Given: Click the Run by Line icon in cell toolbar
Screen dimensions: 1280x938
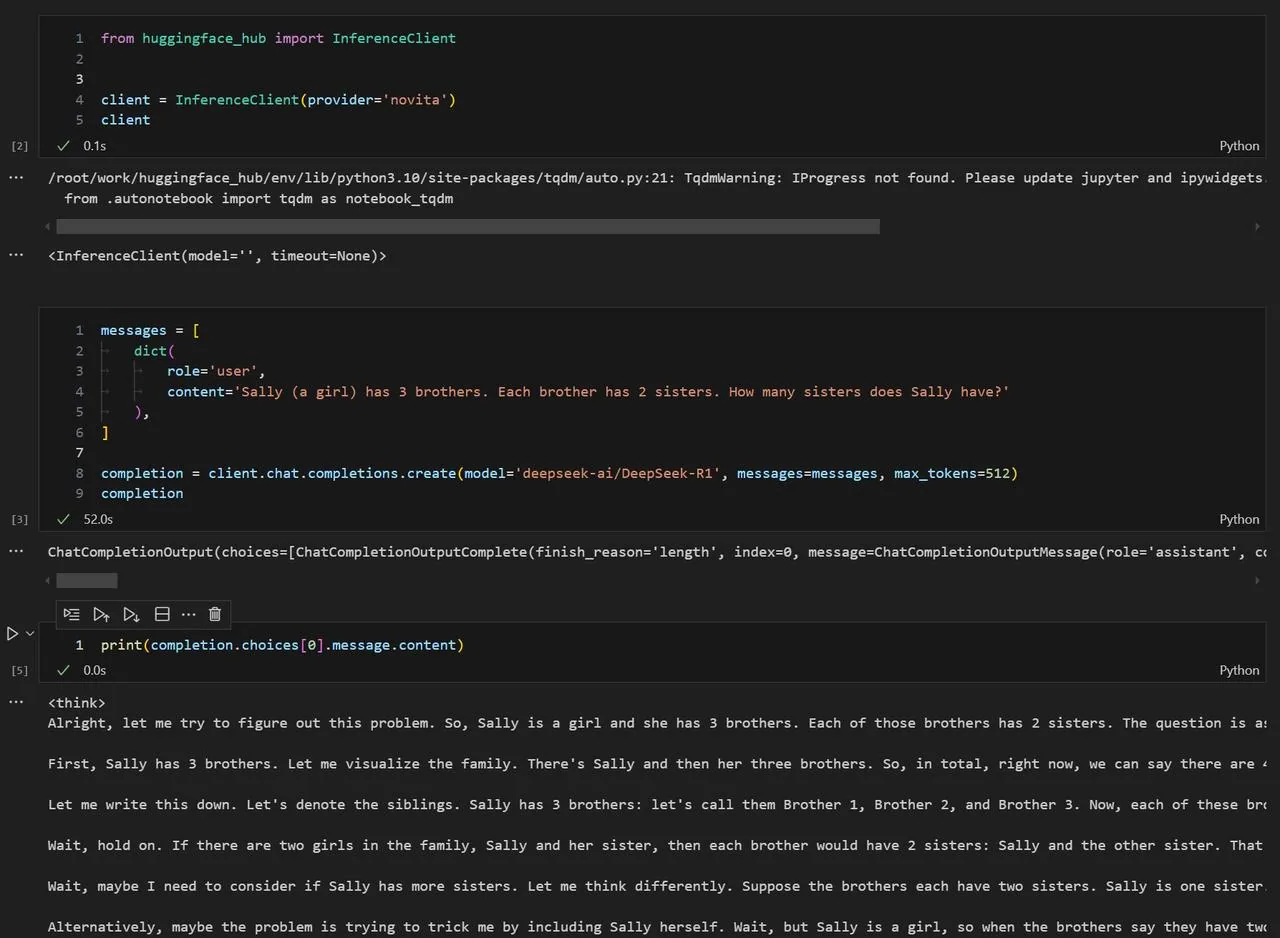Looking at the screenshot, I should [71, 614].
